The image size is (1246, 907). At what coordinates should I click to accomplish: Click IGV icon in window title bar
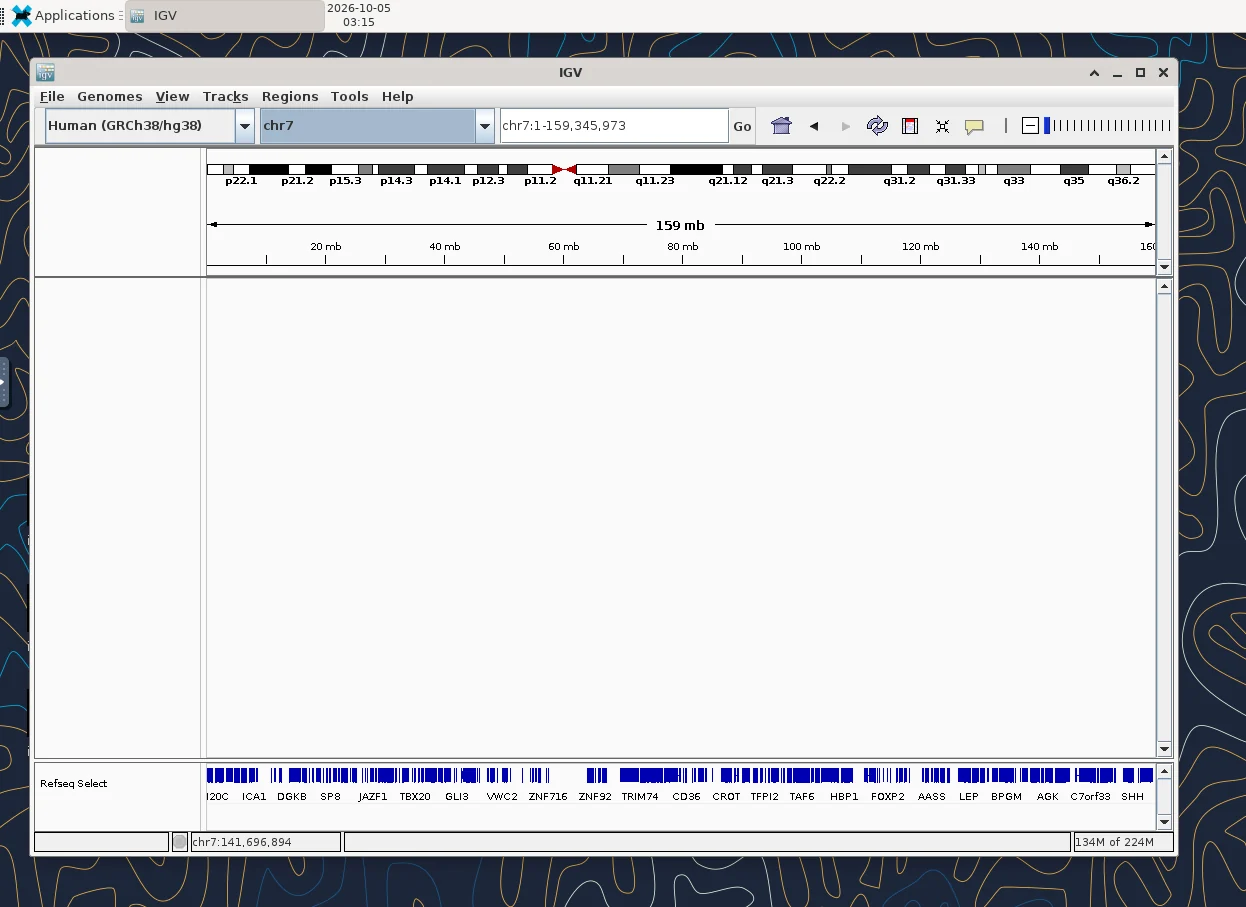[x=45, y=73]
